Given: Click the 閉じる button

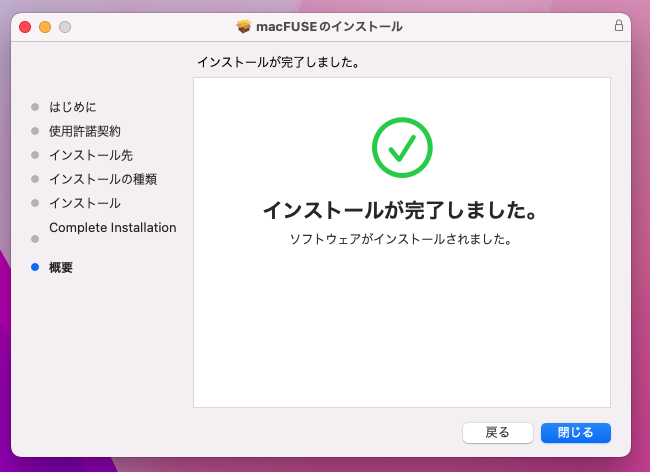Looking at the screenshot, I should tap(575, 432).
